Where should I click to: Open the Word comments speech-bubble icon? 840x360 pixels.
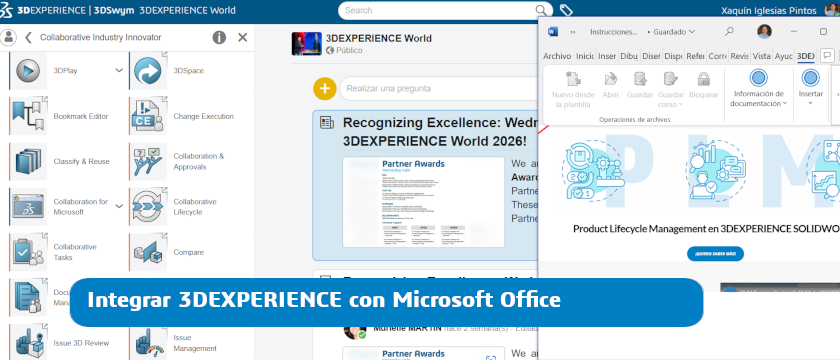tap(827, 56)
